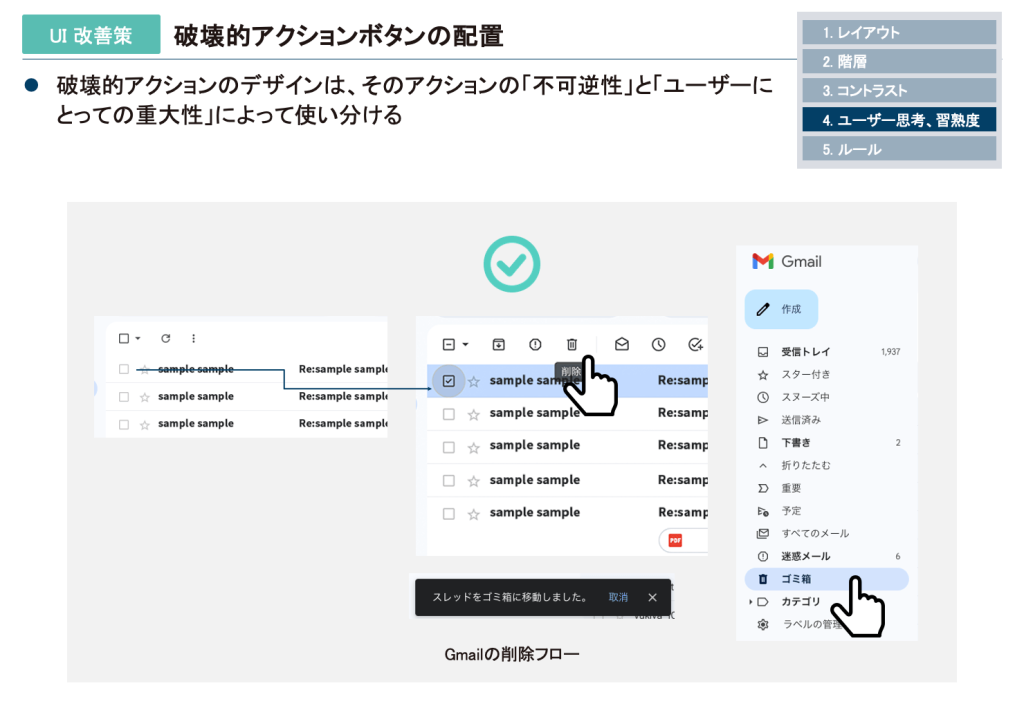Click the report spam exclamation icon in toolbar
This screenshot has height=708, width=1024.
tap(535, 344)
